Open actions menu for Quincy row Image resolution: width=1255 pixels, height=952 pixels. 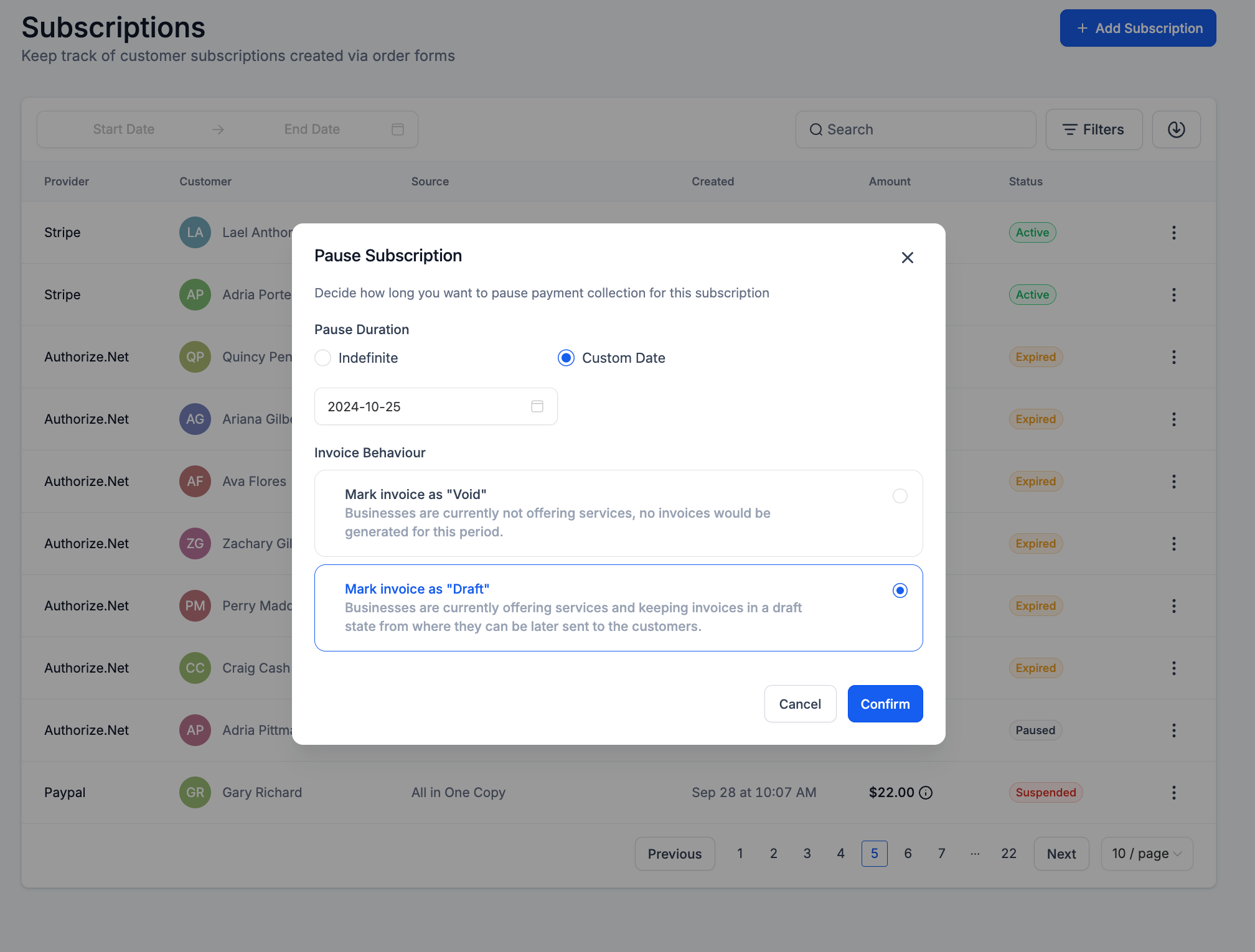click(1174, 357)
